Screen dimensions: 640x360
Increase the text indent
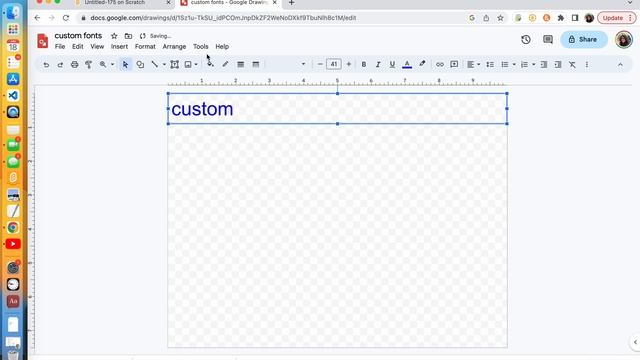point(558,64)
